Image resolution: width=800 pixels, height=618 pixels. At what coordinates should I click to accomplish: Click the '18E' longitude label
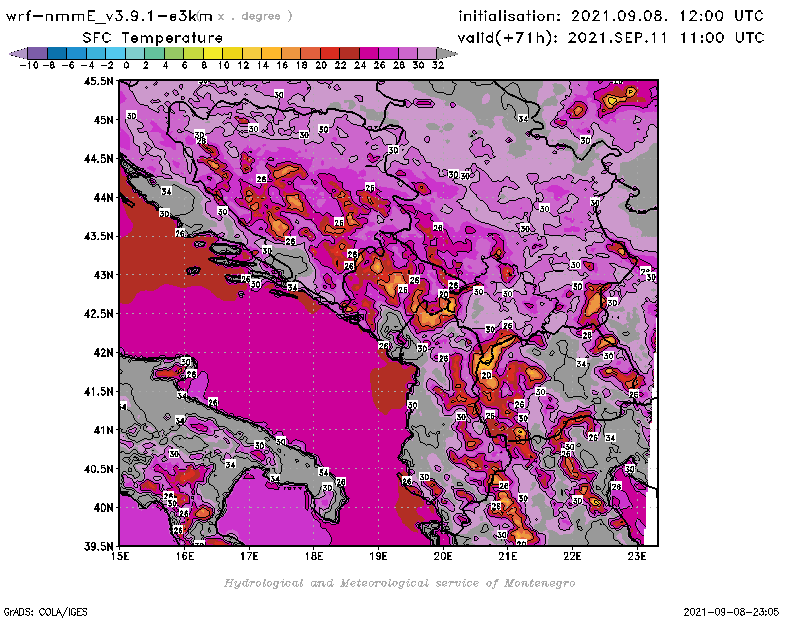tap(314, 556)
